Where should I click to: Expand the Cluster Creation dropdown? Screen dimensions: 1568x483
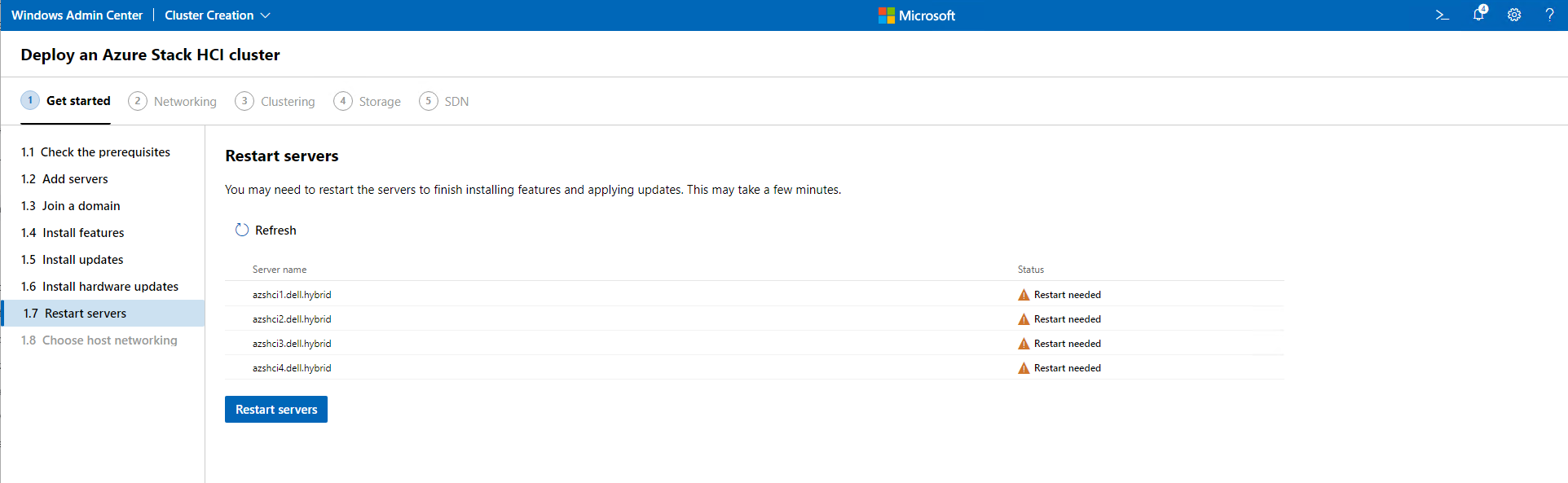coord(217,15)
